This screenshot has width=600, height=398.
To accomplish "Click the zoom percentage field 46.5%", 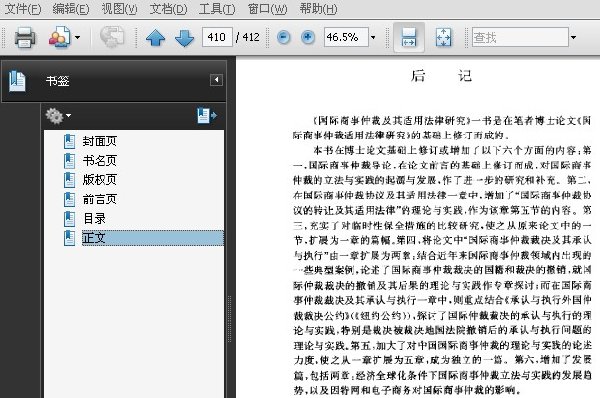I will point(346,37).
